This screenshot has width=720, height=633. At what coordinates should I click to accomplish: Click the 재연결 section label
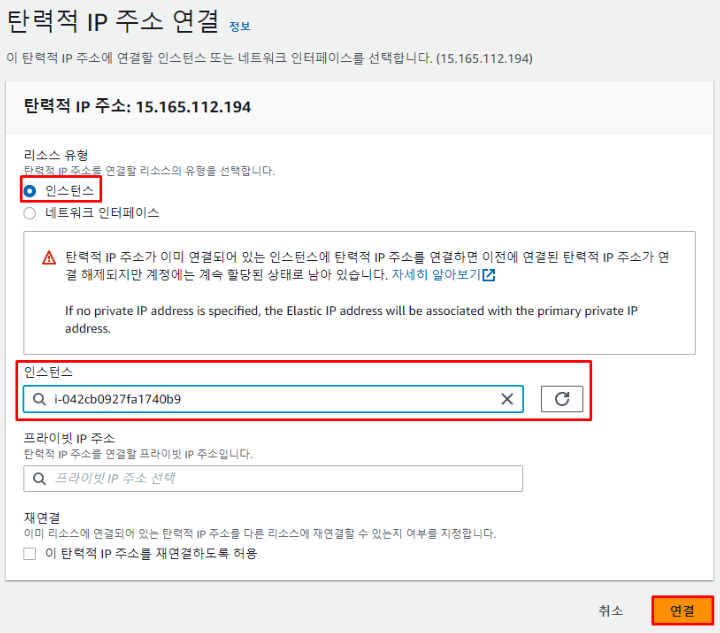click(42, 518)
